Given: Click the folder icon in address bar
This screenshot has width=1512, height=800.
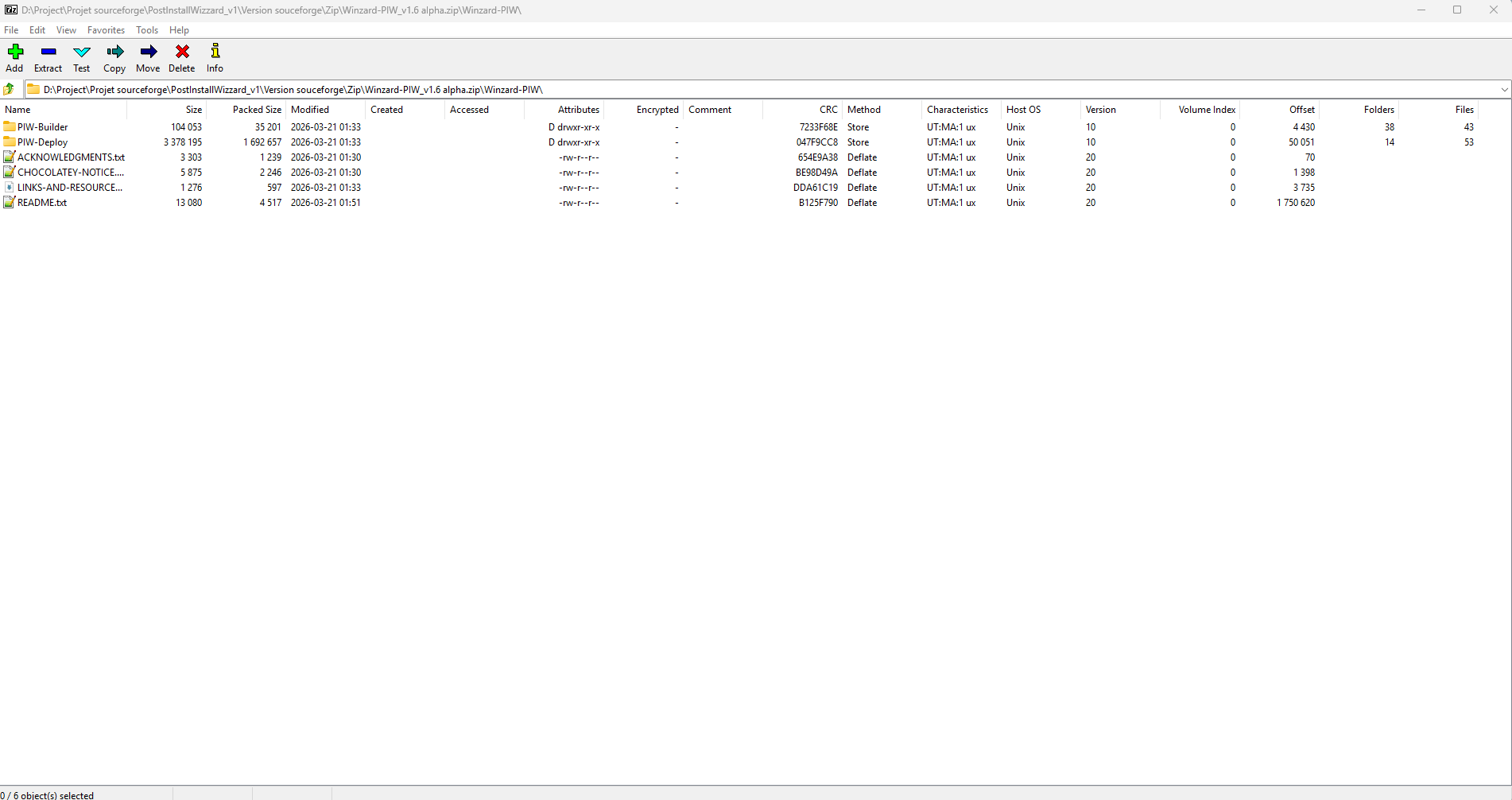Looking at the screenshot, I should [x=34, y=89].
